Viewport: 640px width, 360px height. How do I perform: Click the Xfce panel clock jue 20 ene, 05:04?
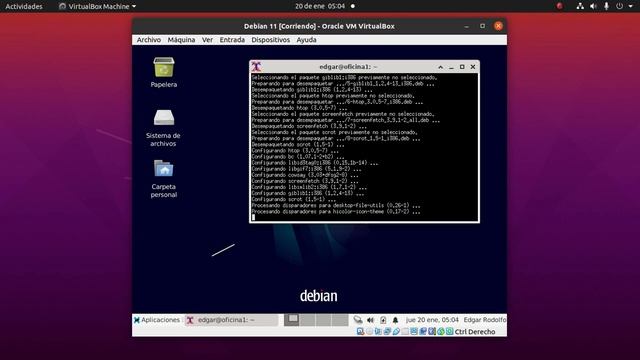(x=432, y=320)
